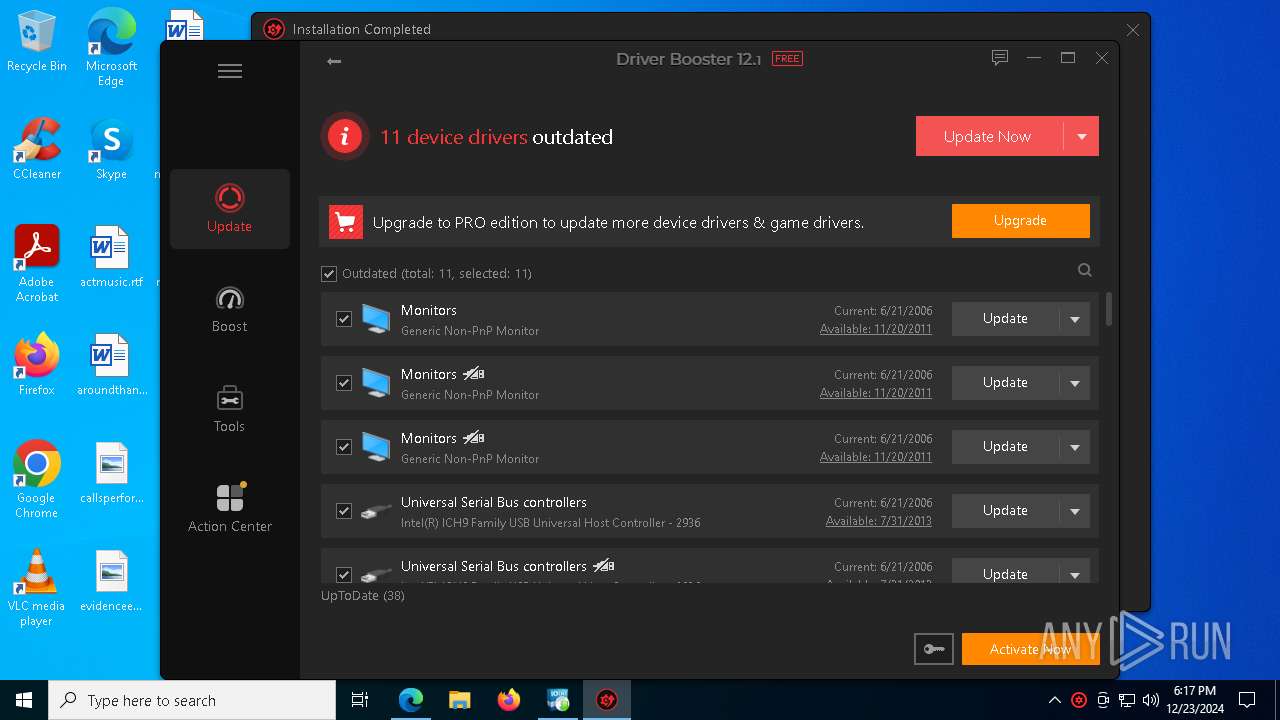Open Available 7/31/2013 link for USB controller
1280x720 pixels.
click(x=879, y=521)
